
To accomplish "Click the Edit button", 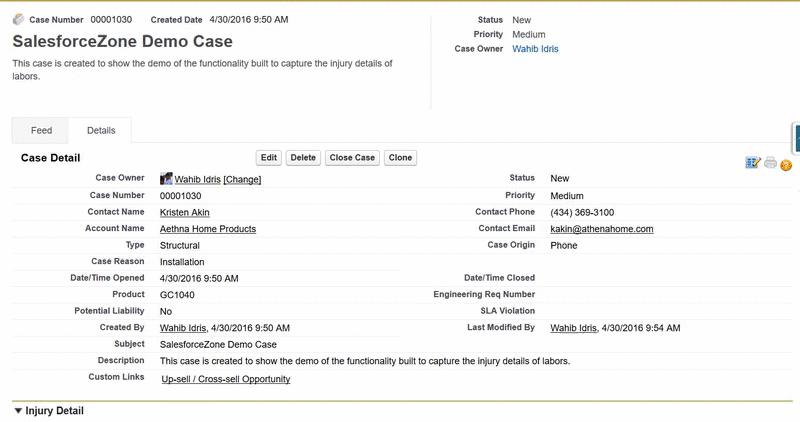I will [x=269, y=158].
